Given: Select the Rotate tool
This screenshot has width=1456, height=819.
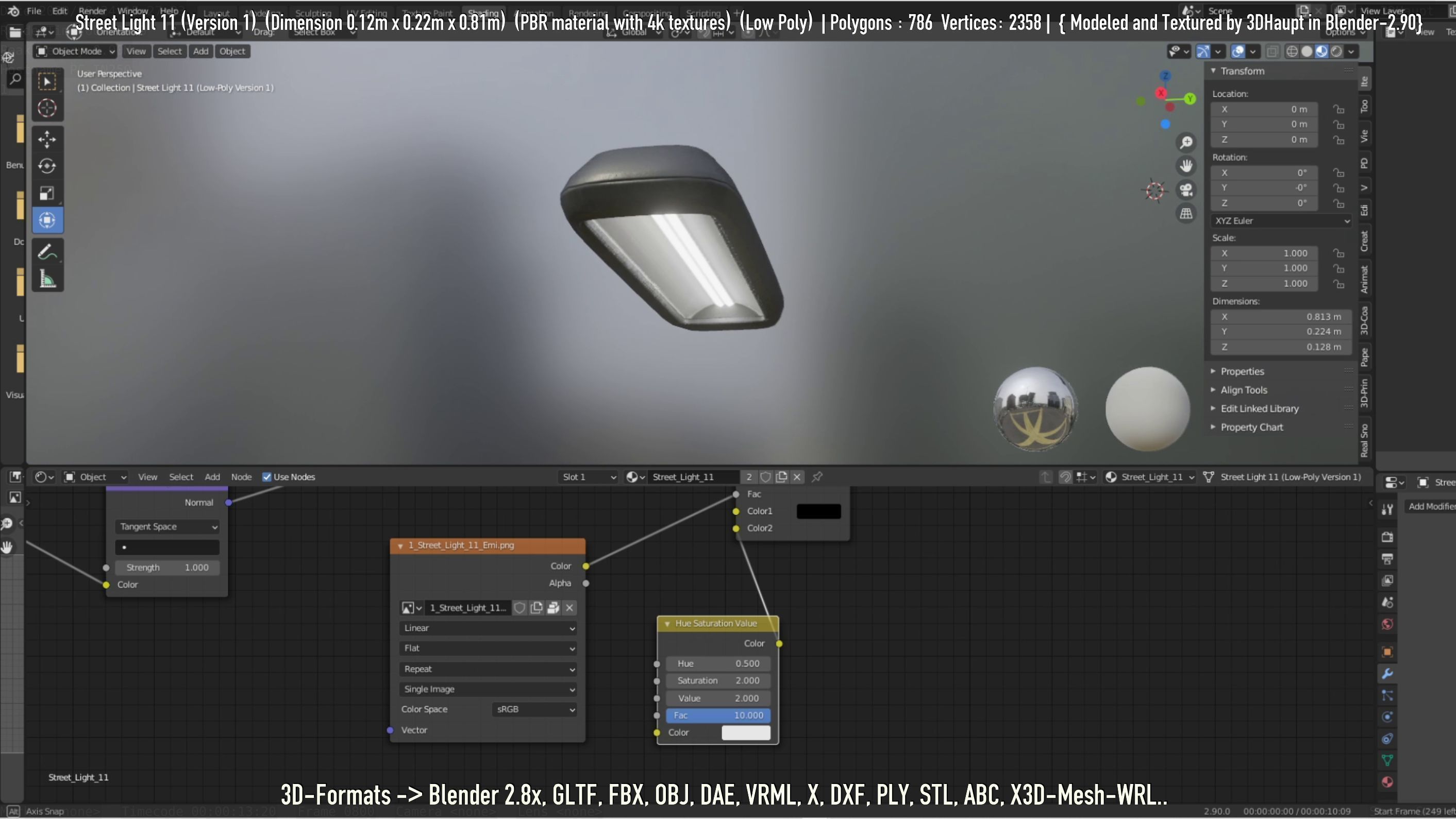Looking at the screenshot, I should pos(47,165).
